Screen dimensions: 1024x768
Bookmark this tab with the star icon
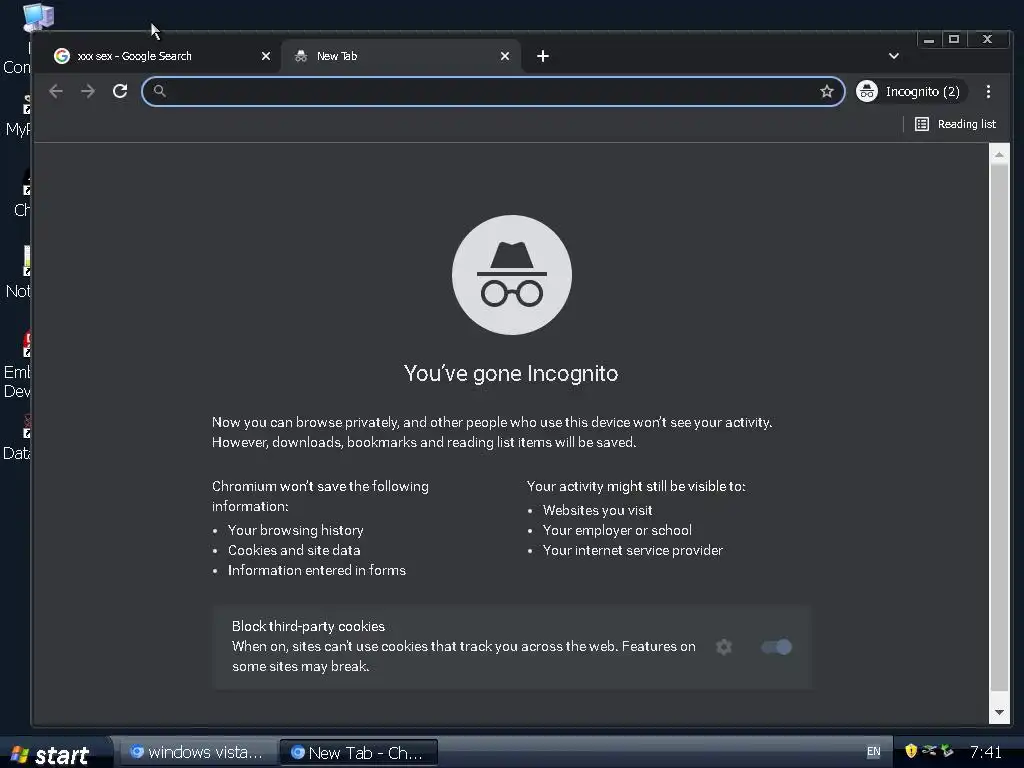coord(827,91)
